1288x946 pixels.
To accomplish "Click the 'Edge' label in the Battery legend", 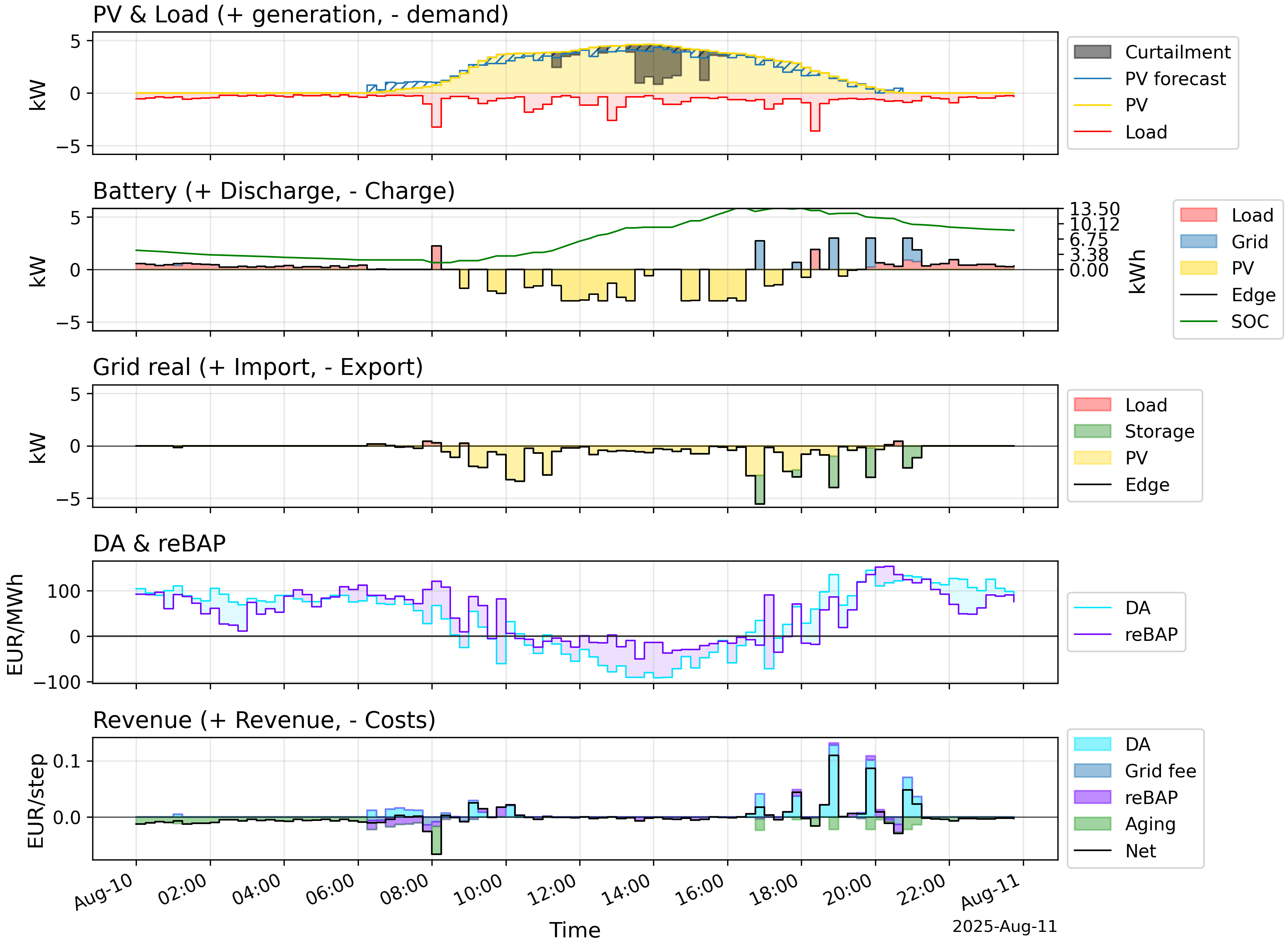I will coord(1253,295).
